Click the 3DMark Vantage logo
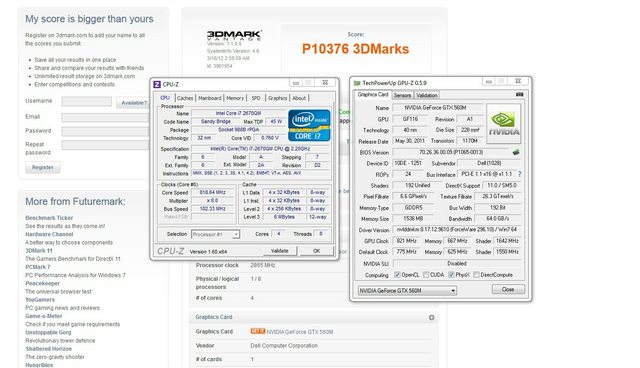This screenshot has width=640, height=368. (234, 35)
